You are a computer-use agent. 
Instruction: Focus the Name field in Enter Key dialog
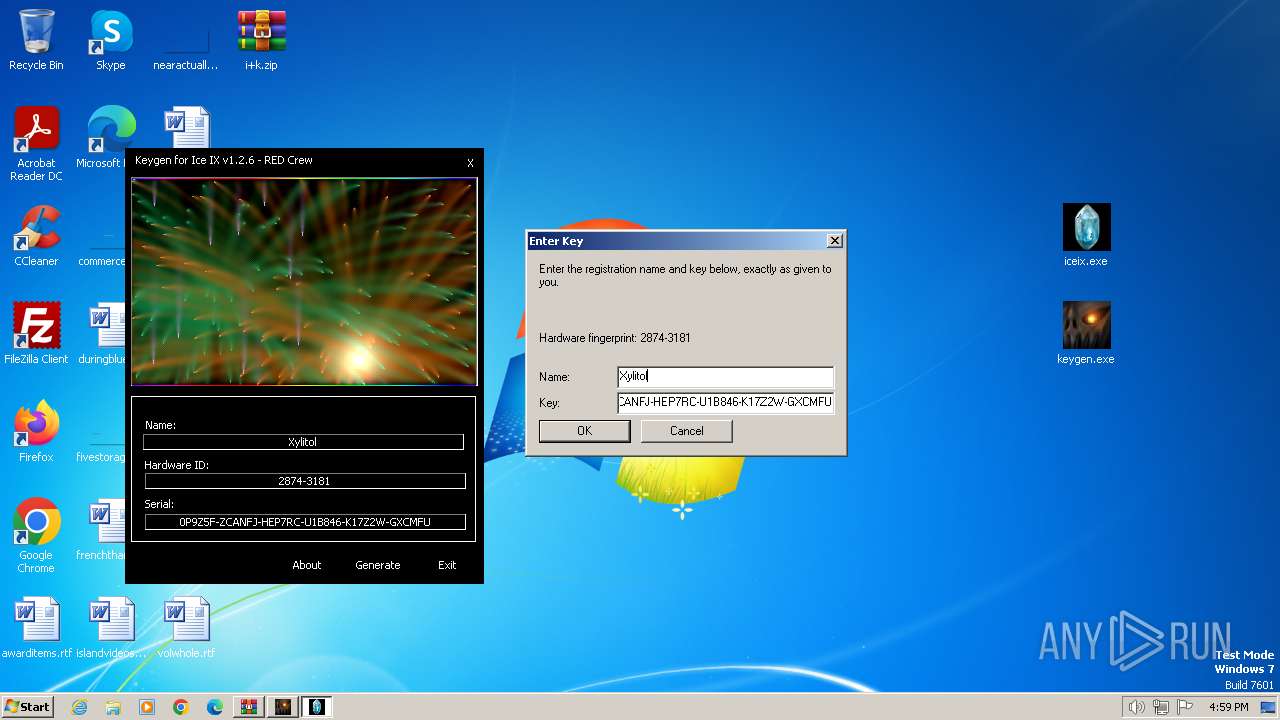point(725,377)
